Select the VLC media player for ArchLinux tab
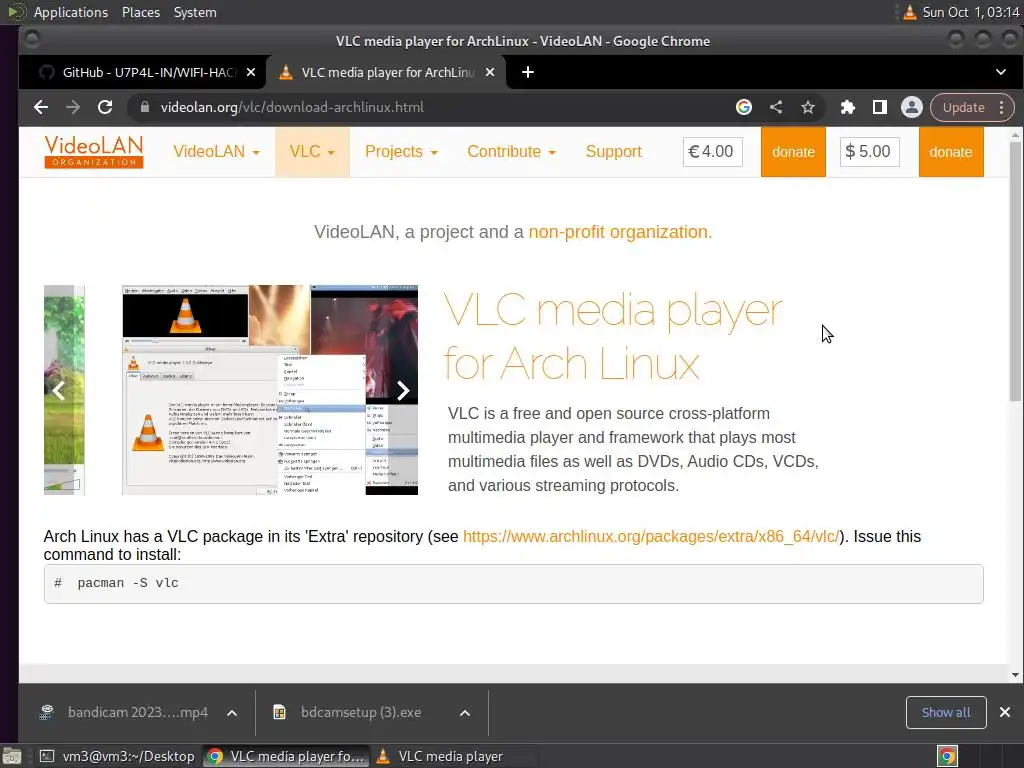This screenshot has width=1024, height=768. (x=385, y=72)
